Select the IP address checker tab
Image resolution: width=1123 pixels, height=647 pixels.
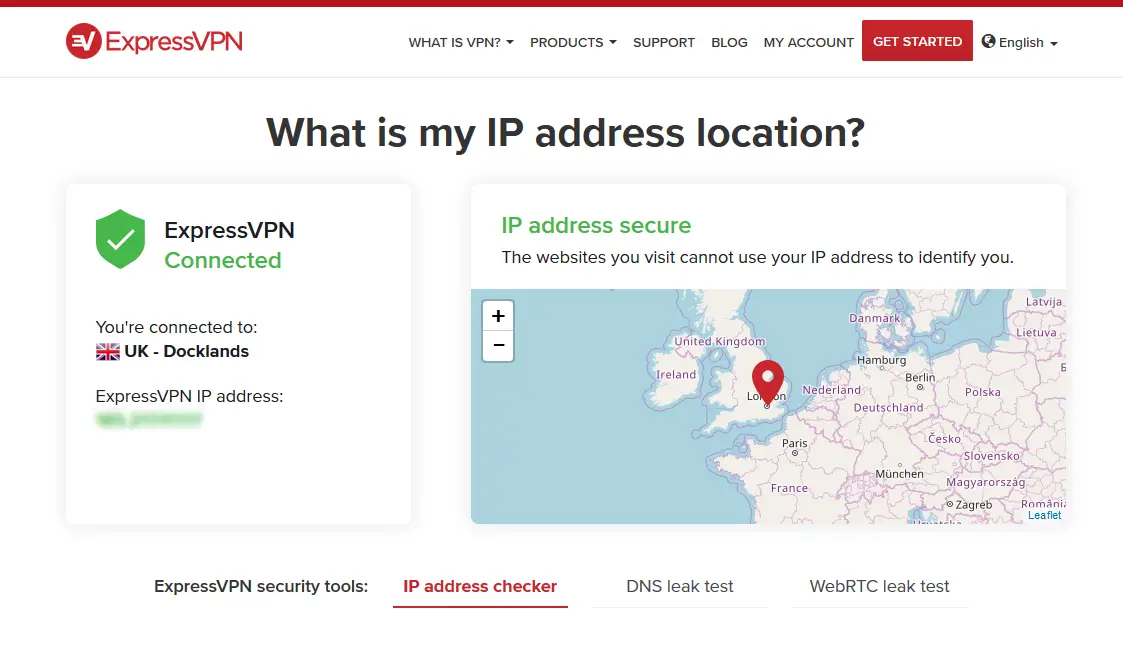pyautogui.click(x=480, y=587)
